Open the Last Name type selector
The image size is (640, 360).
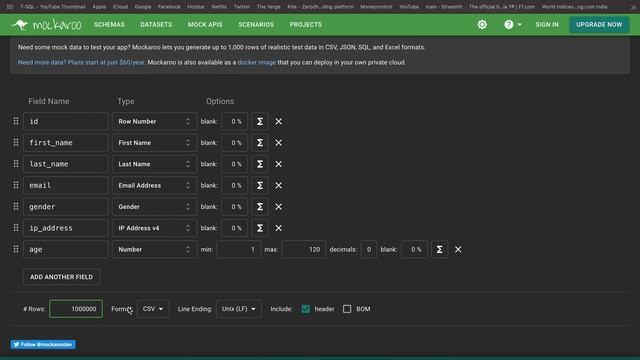pos(154,164)
